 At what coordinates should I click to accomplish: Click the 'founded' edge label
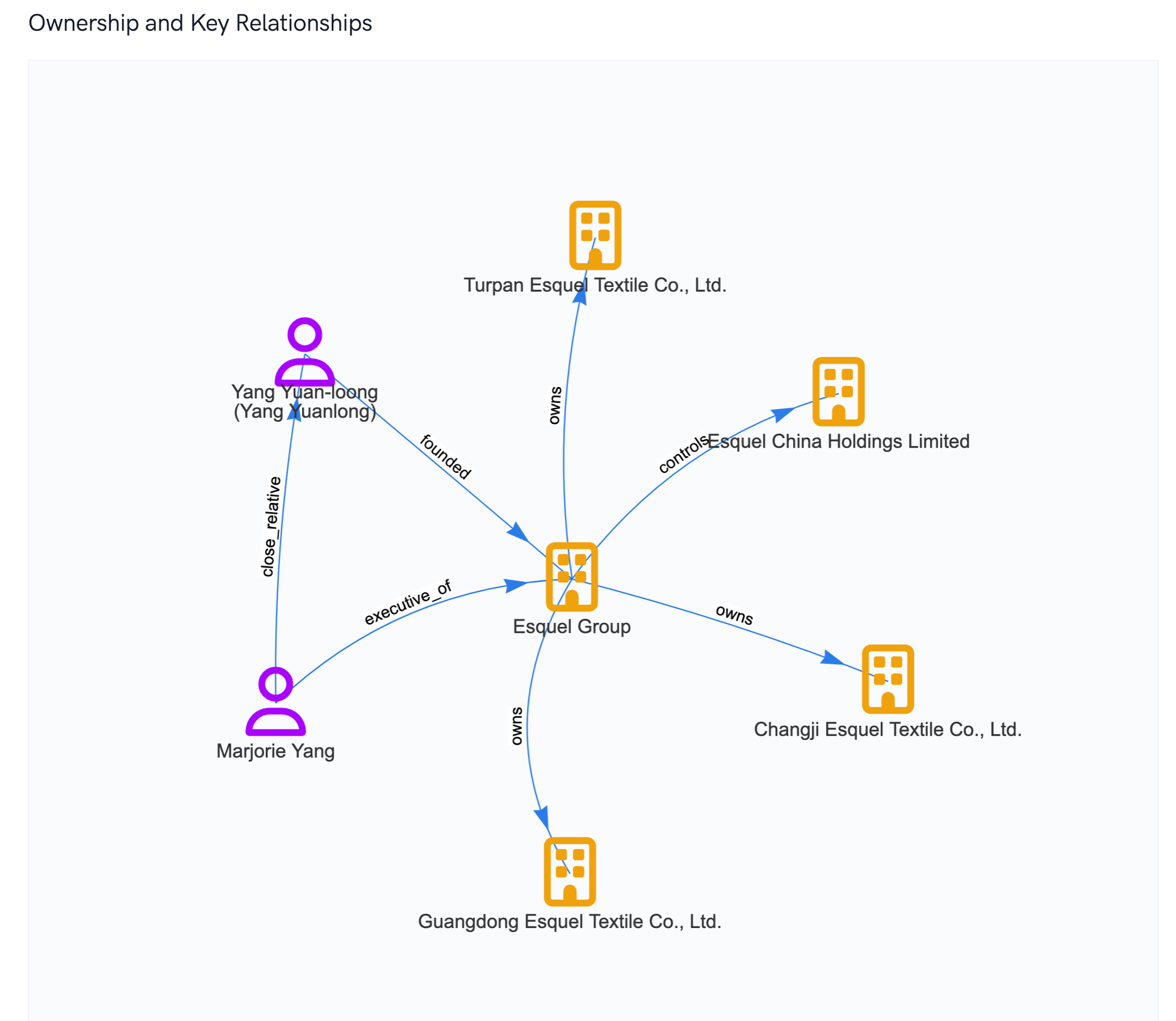pos(445,457)
